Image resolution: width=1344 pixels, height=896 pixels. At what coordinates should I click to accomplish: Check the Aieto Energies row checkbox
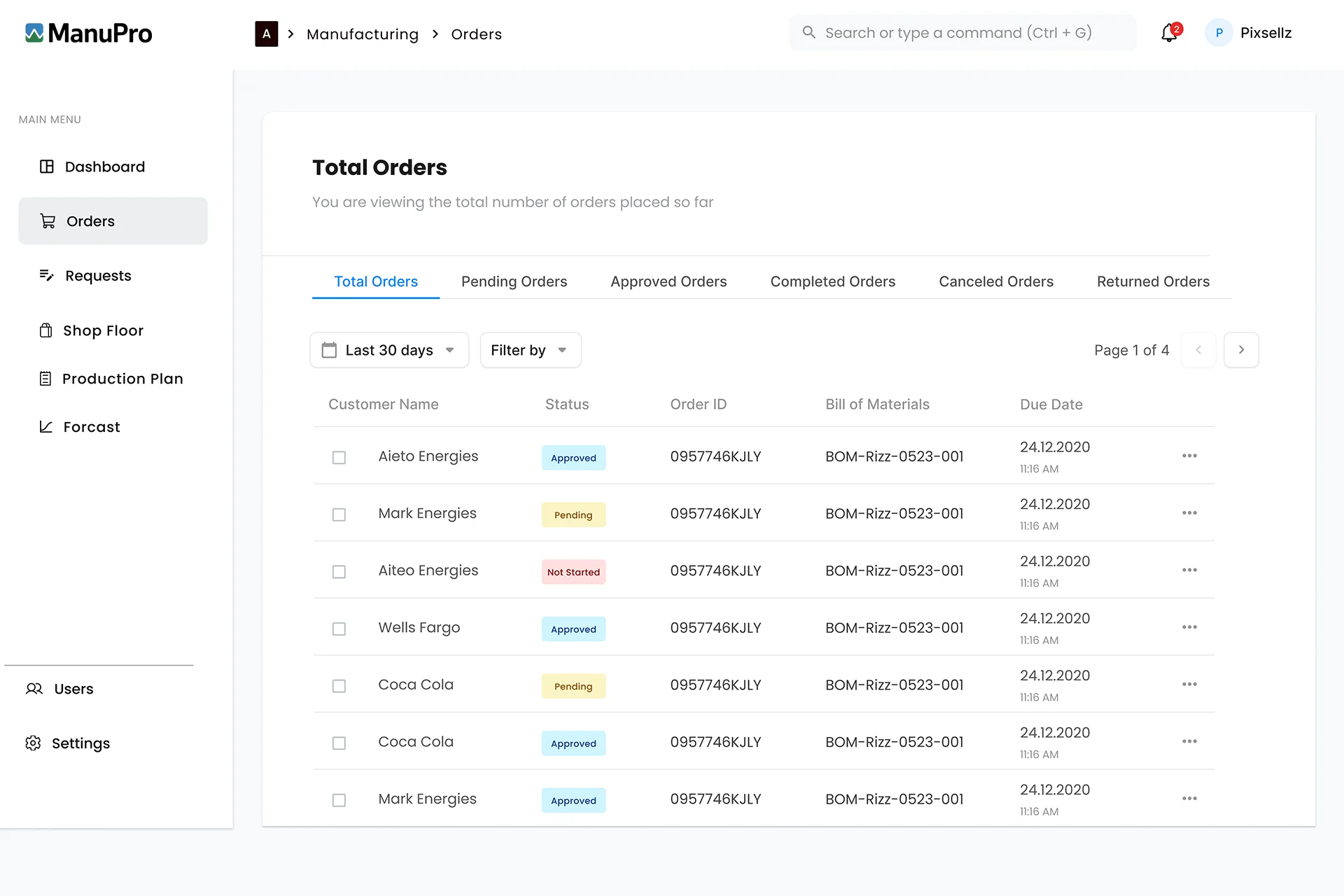click(x=339, y=457)
